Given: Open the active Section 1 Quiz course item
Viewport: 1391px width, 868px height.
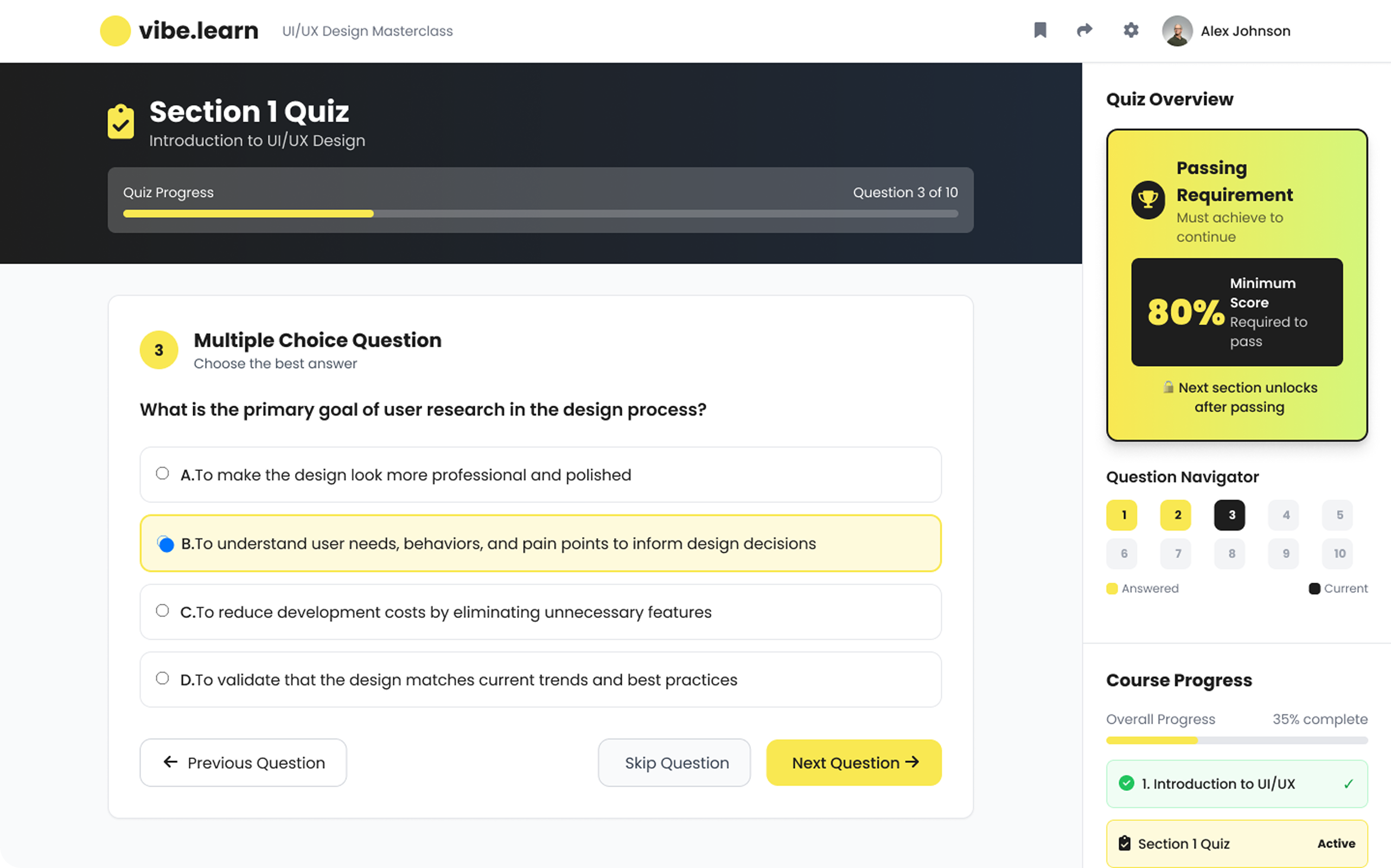Looking at the screenshot, I should 1236,843.
